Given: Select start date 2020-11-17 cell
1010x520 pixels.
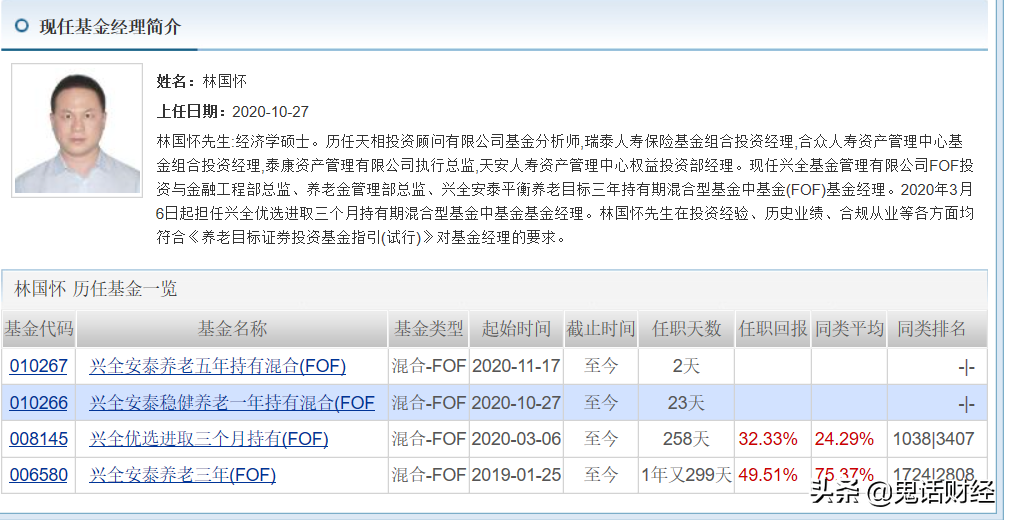Looking at the screenshot, I should pyautogui.click(x=517, y=366).
